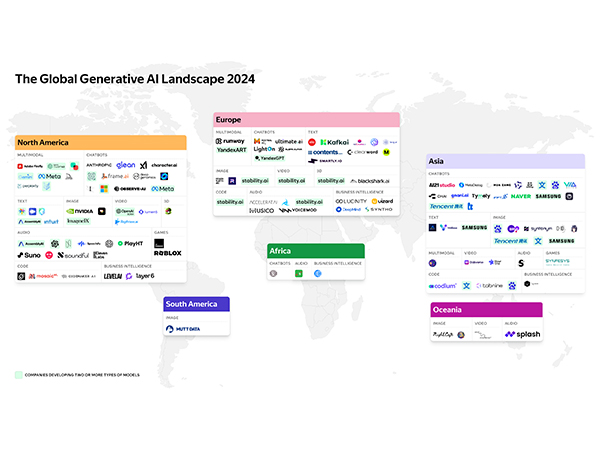This screenshot has height=450, width=600.
Task: Open the LevelAI logo
Action: click(x=113, y=276)
